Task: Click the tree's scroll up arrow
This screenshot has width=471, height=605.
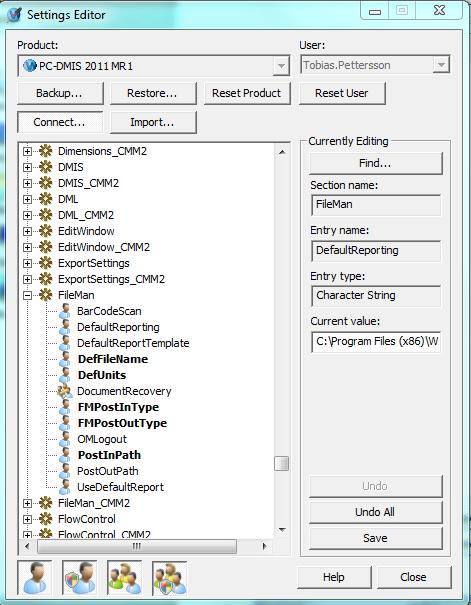Action: click(282, 152)
